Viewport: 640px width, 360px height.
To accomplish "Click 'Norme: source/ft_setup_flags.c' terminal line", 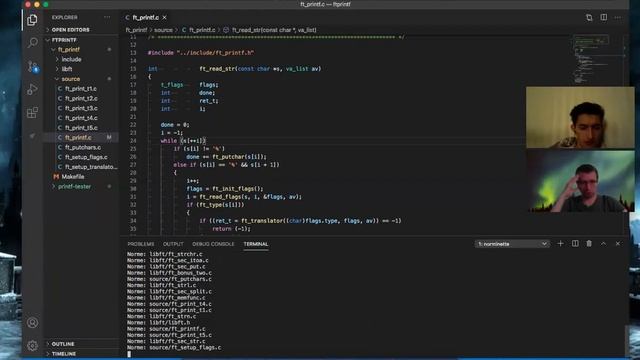I will point(174,348).
